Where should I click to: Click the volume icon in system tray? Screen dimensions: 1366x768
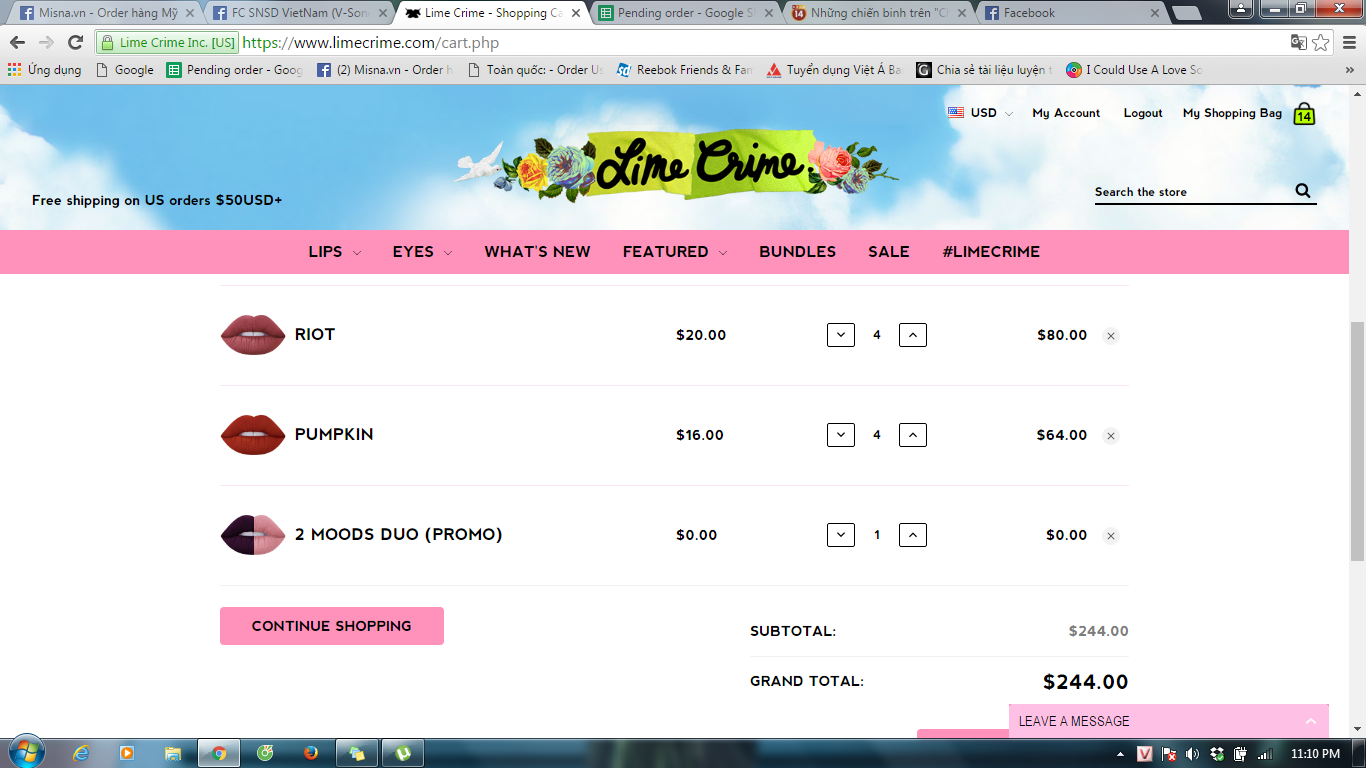[1192, 754]
